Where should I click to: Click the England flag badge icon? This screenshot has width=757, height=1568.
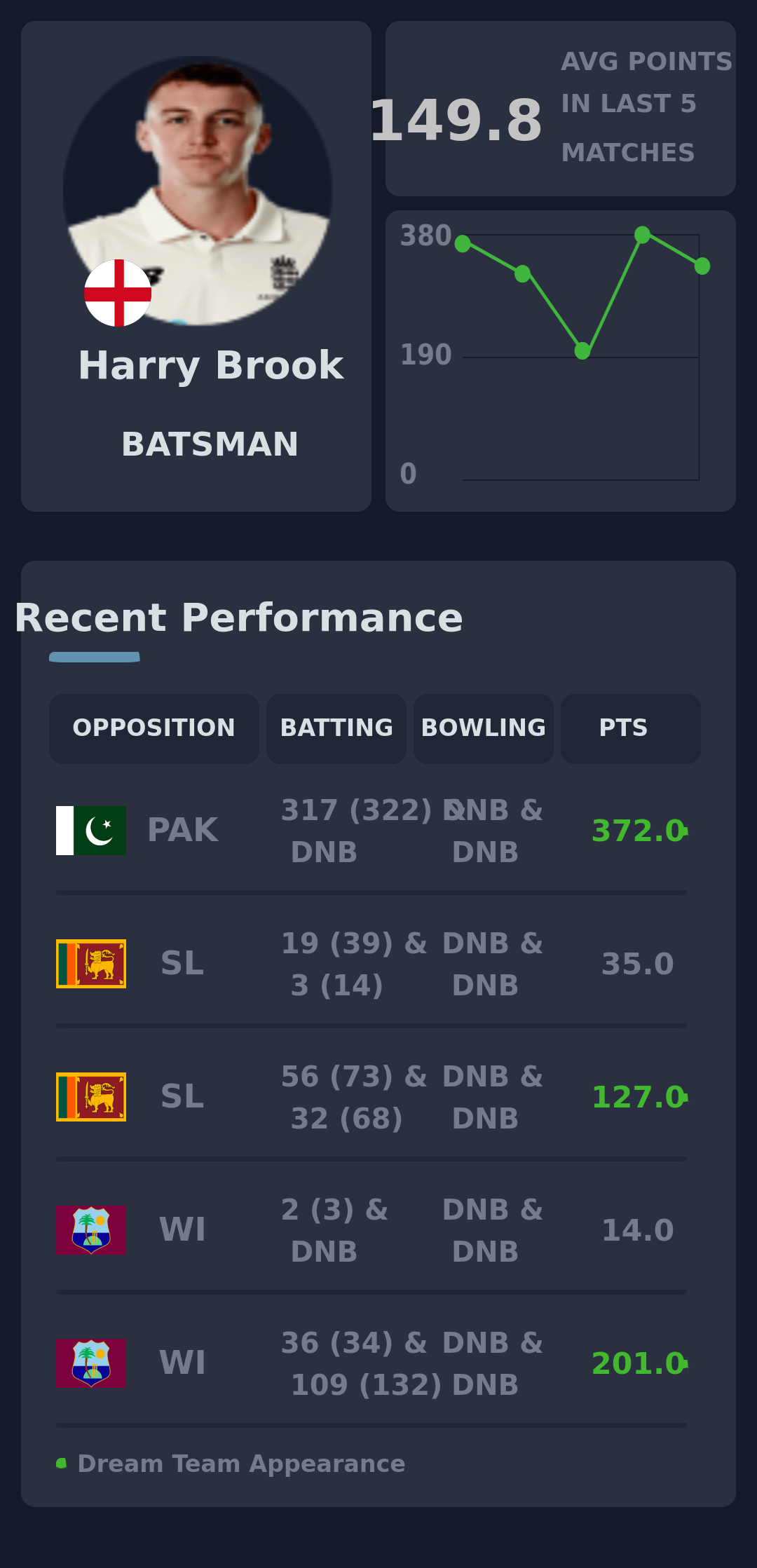(118, 293)
